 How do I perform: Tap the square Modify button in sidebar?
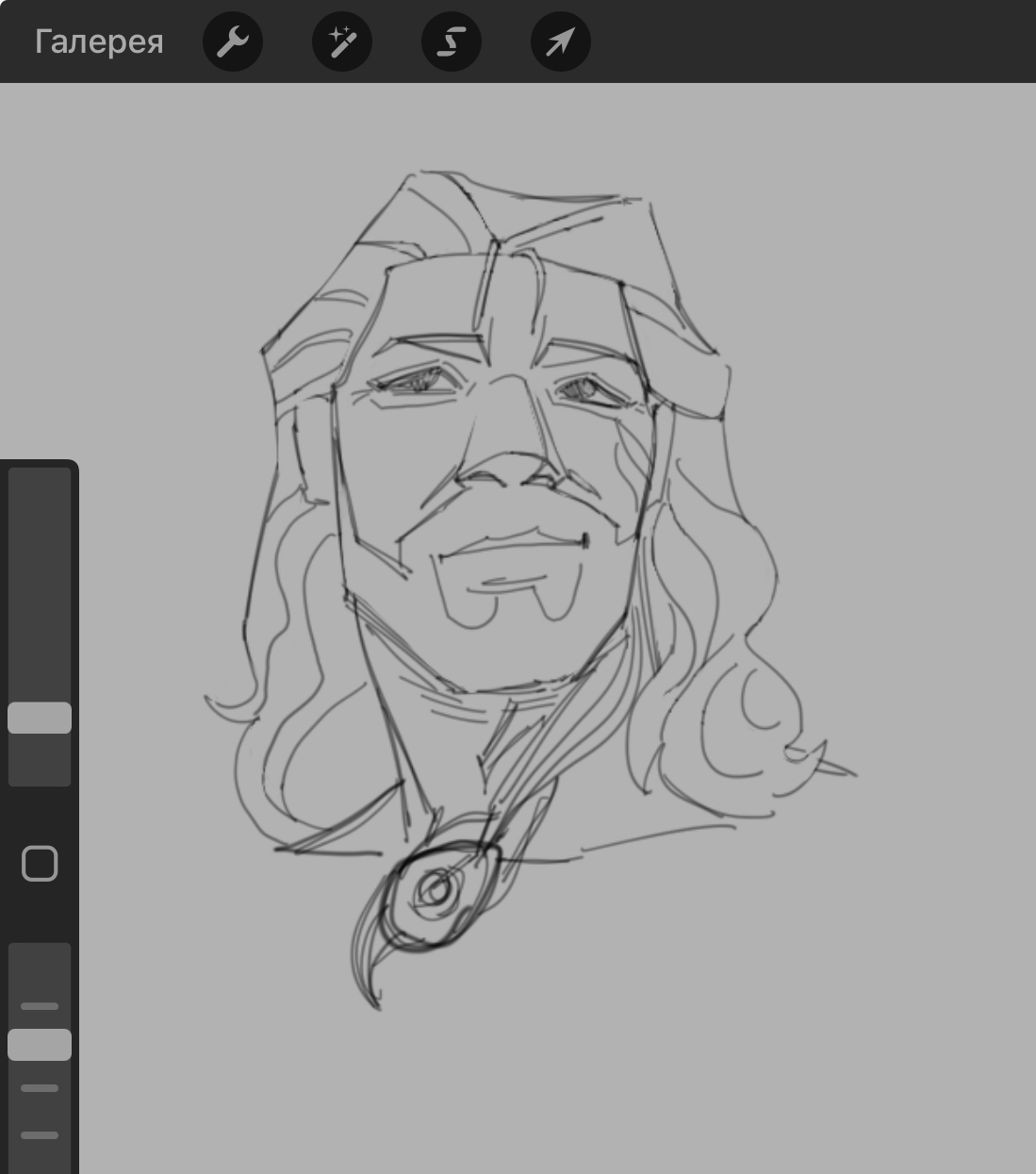(x=40, y=864)
